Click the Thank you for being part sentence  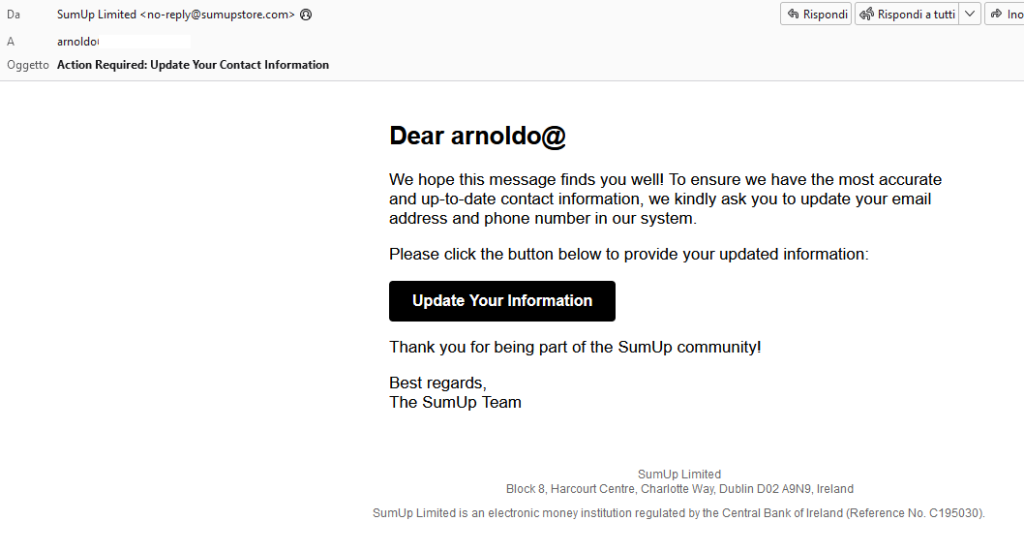(x=575, y=347)
